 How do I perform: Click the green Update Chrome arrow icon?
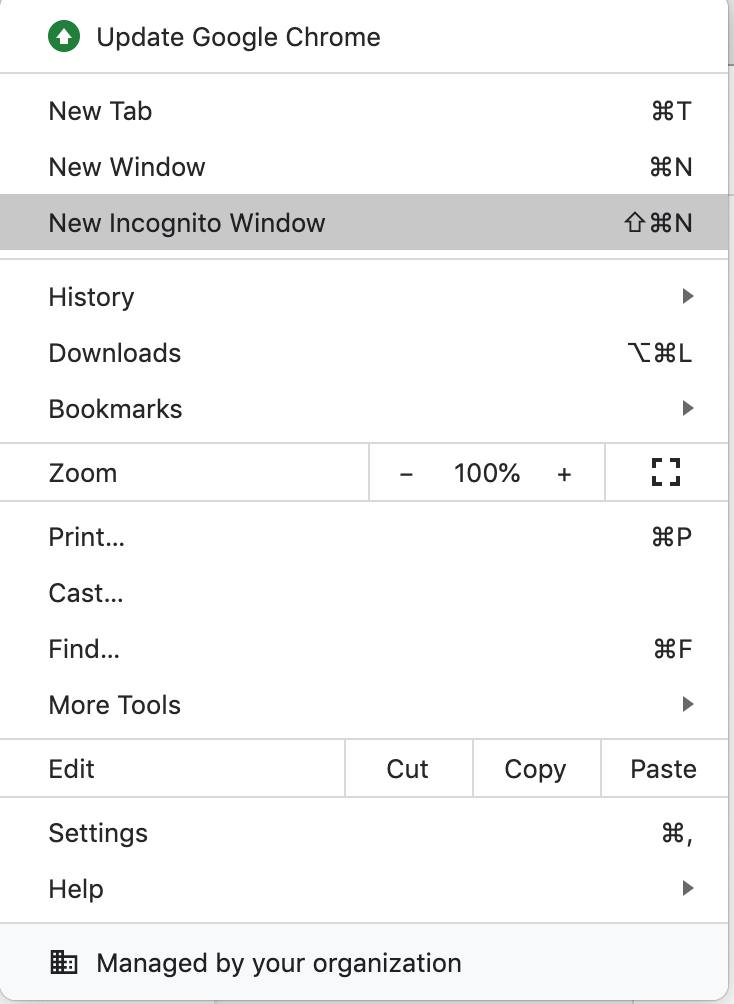[64, 38]
